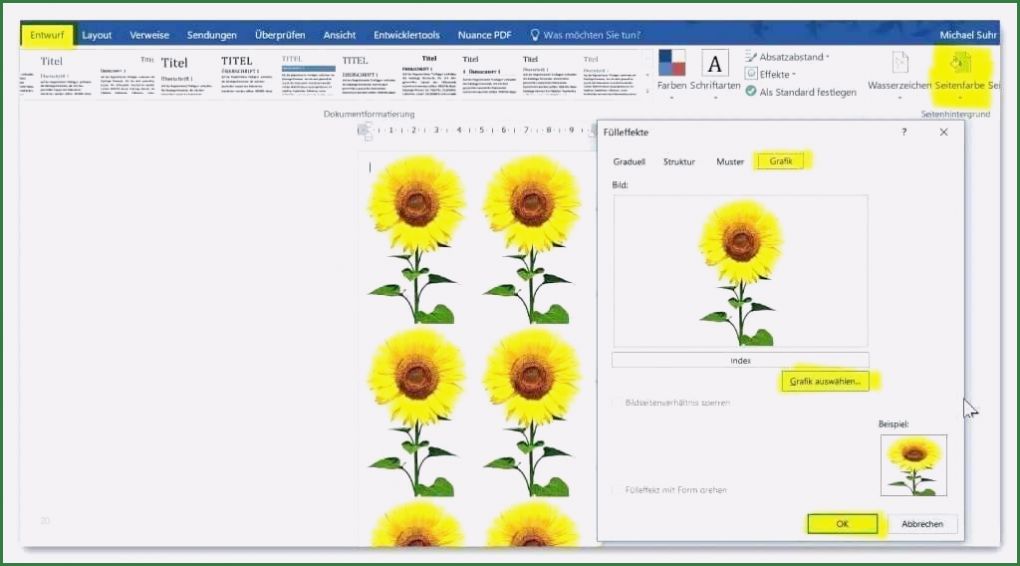Expand the Effekte dropdown arrow
The image size is (1020, 566).
(794, 75)
